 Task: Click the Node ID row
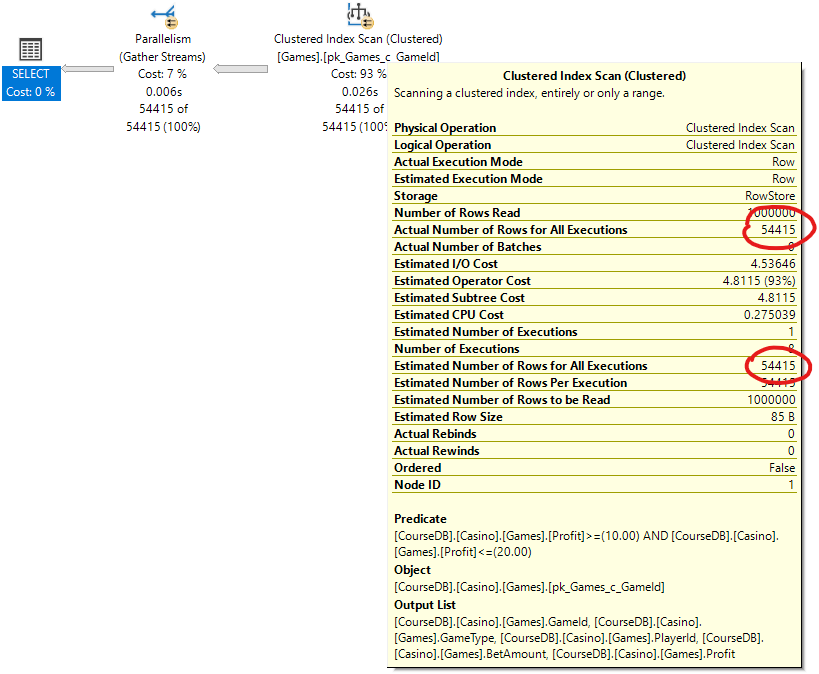[594, 484]
